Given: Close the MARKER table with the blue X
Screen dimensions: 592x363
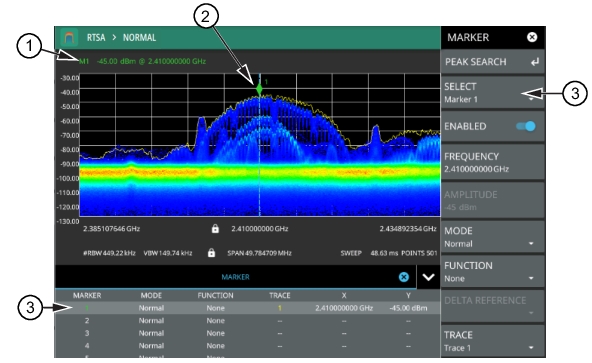Looking at the screenshot, I should (x=404, y=277).
